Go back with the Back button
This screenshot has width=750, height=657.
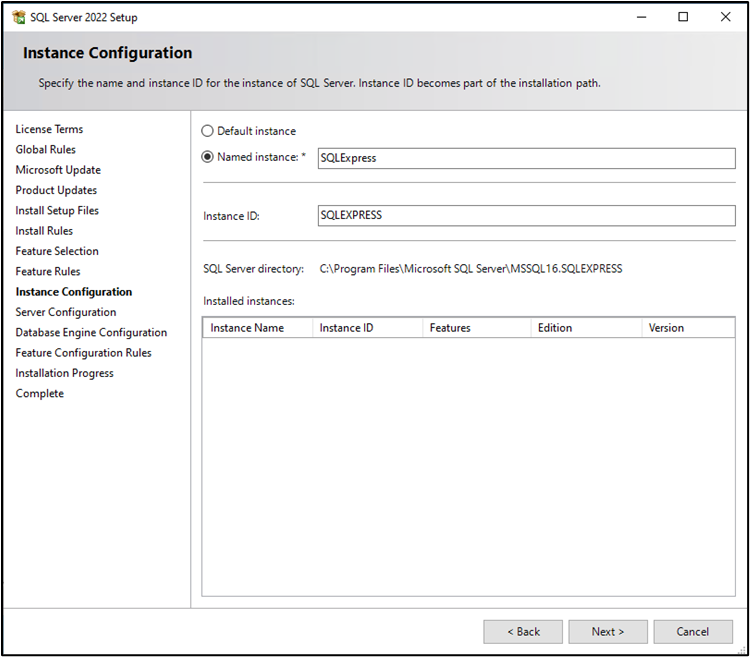[x=523, y=632]
